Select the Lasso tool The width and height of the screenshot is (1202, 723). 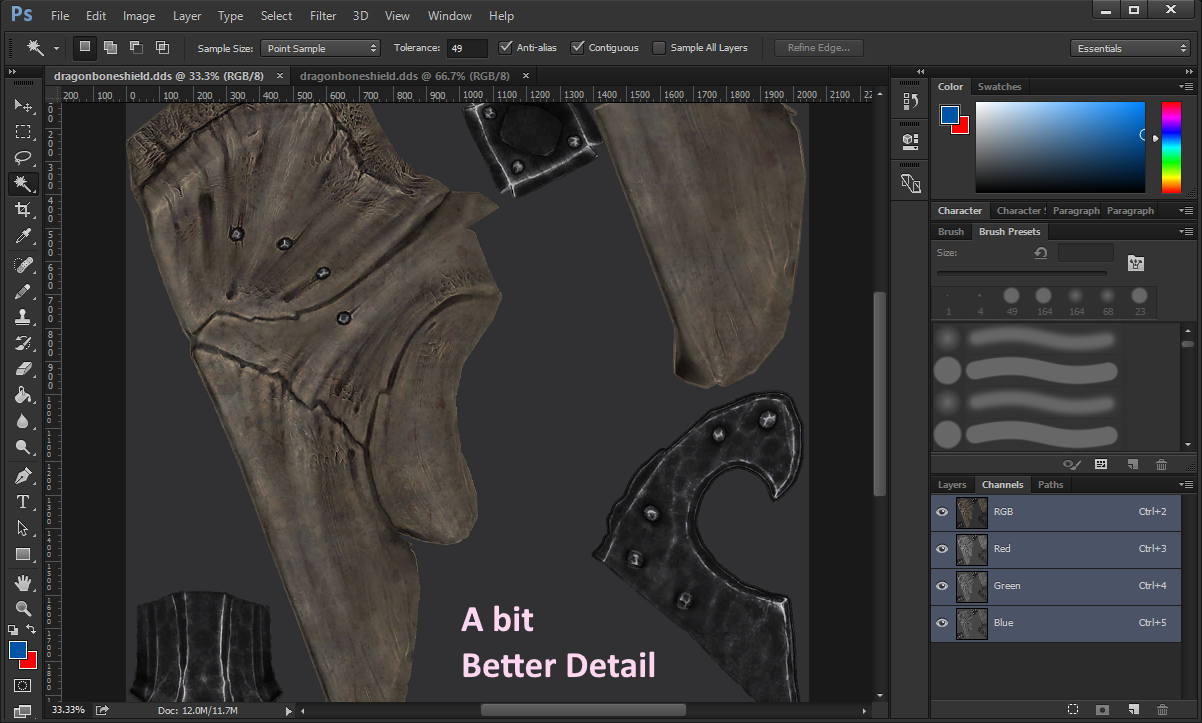[22, 158]
